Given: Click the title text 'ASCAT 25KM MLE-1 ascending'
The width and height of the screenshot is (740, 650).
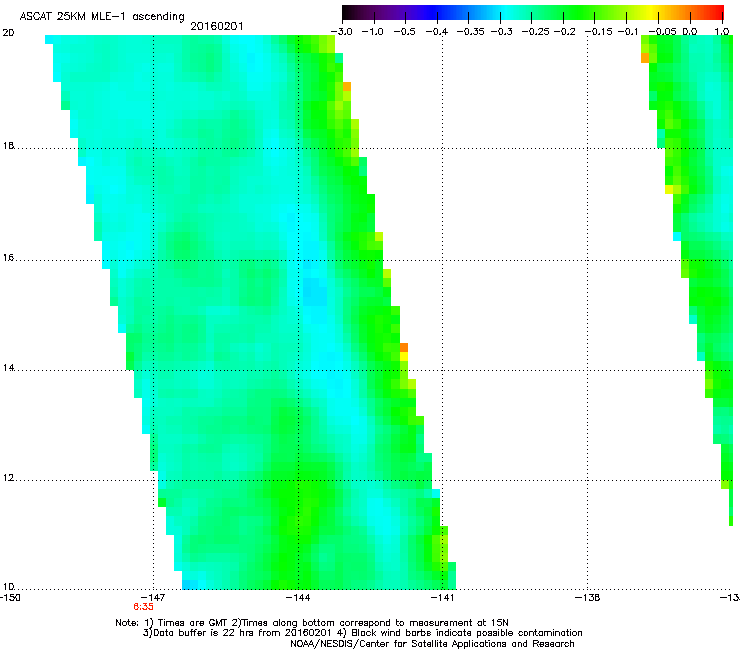Looking at the screenshot, I should tap(102, 17).
